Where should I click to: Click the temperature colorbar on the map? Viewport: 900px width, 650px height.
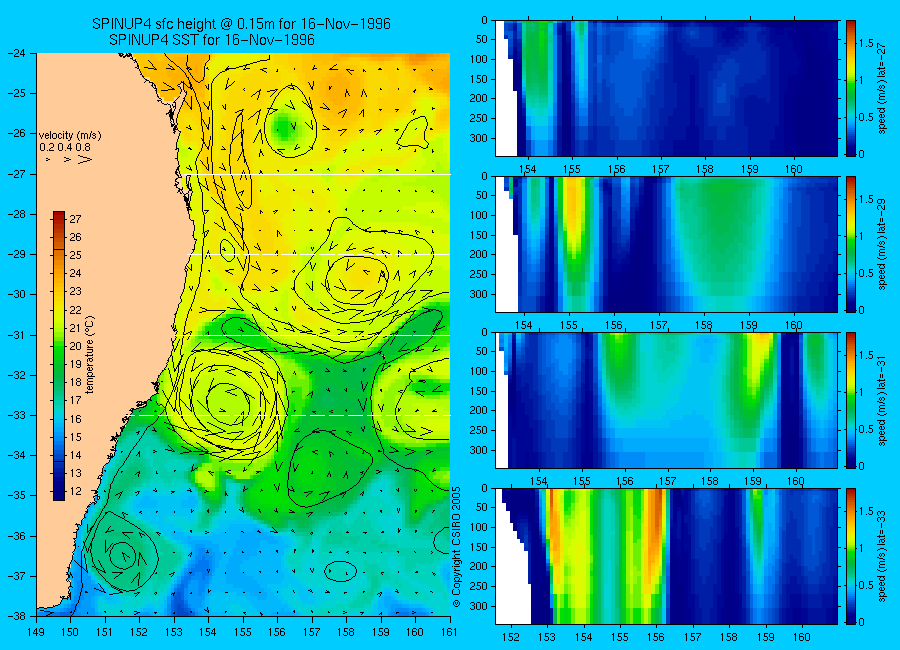pyautogui.click(x=59, y=355)
